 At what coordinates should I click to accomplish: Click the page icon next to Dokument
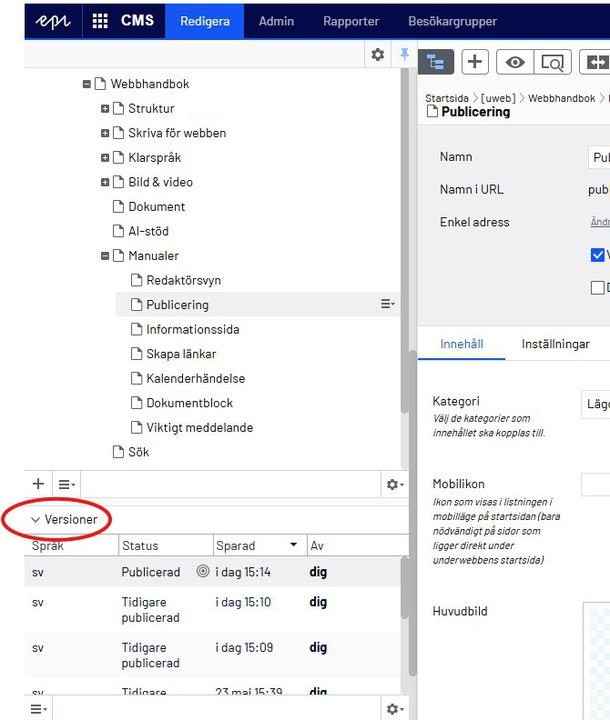click(118, 206)
